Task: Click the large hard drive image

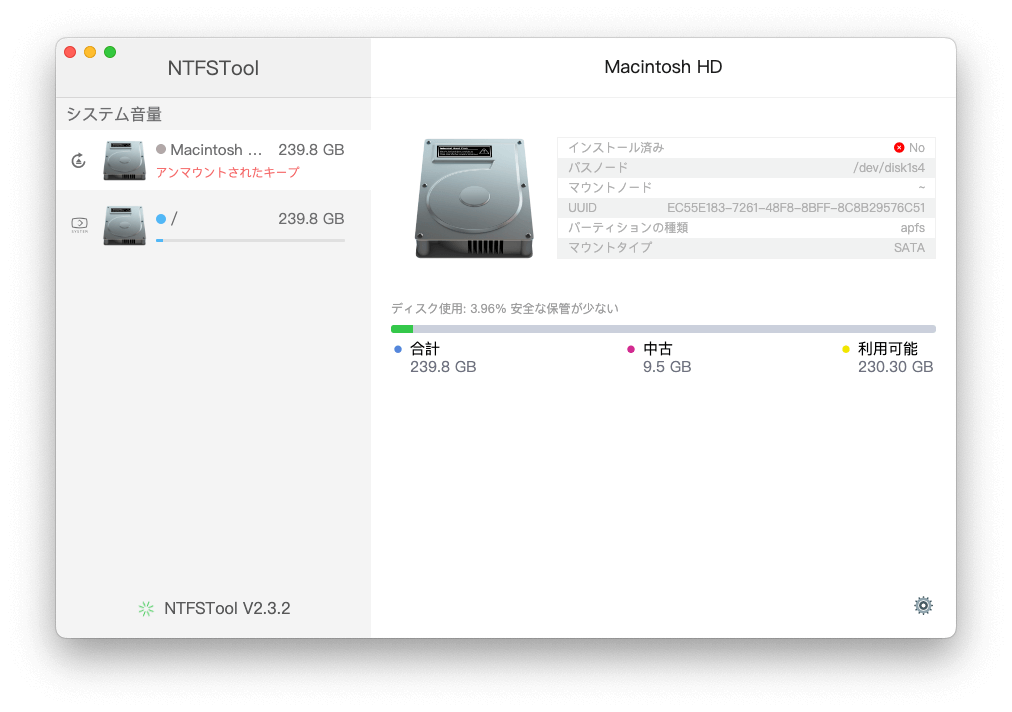Action: click(x=474, y=198)
